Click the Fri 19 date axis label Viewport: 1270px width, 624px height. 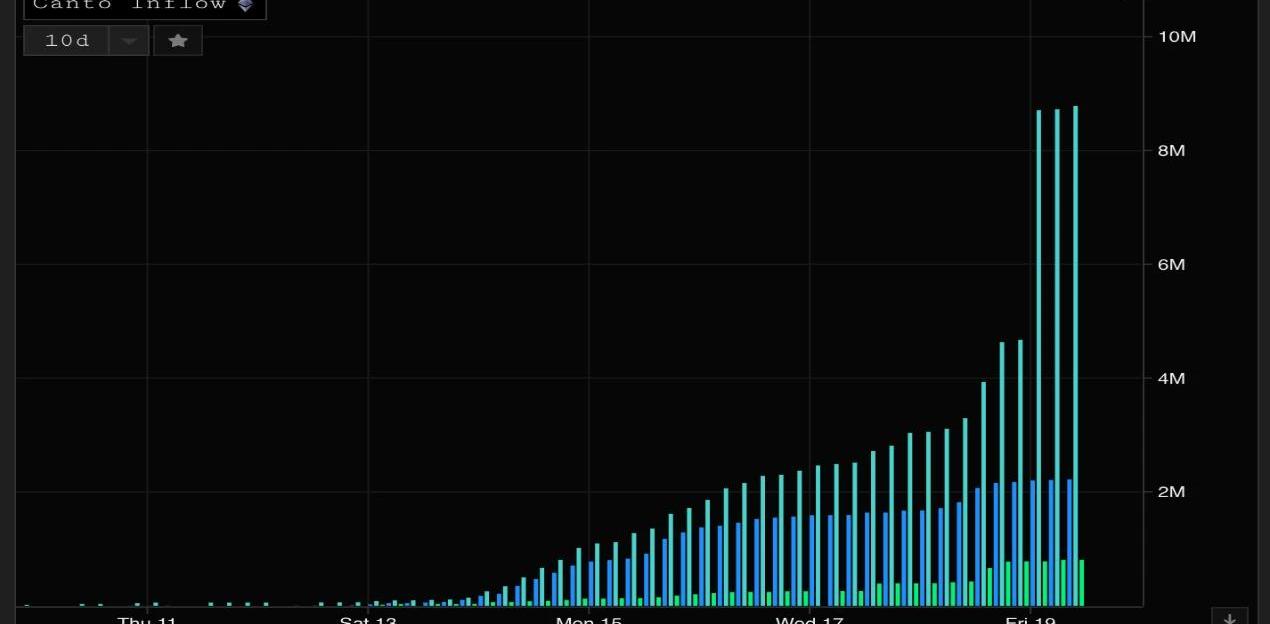coord(1029,620)
